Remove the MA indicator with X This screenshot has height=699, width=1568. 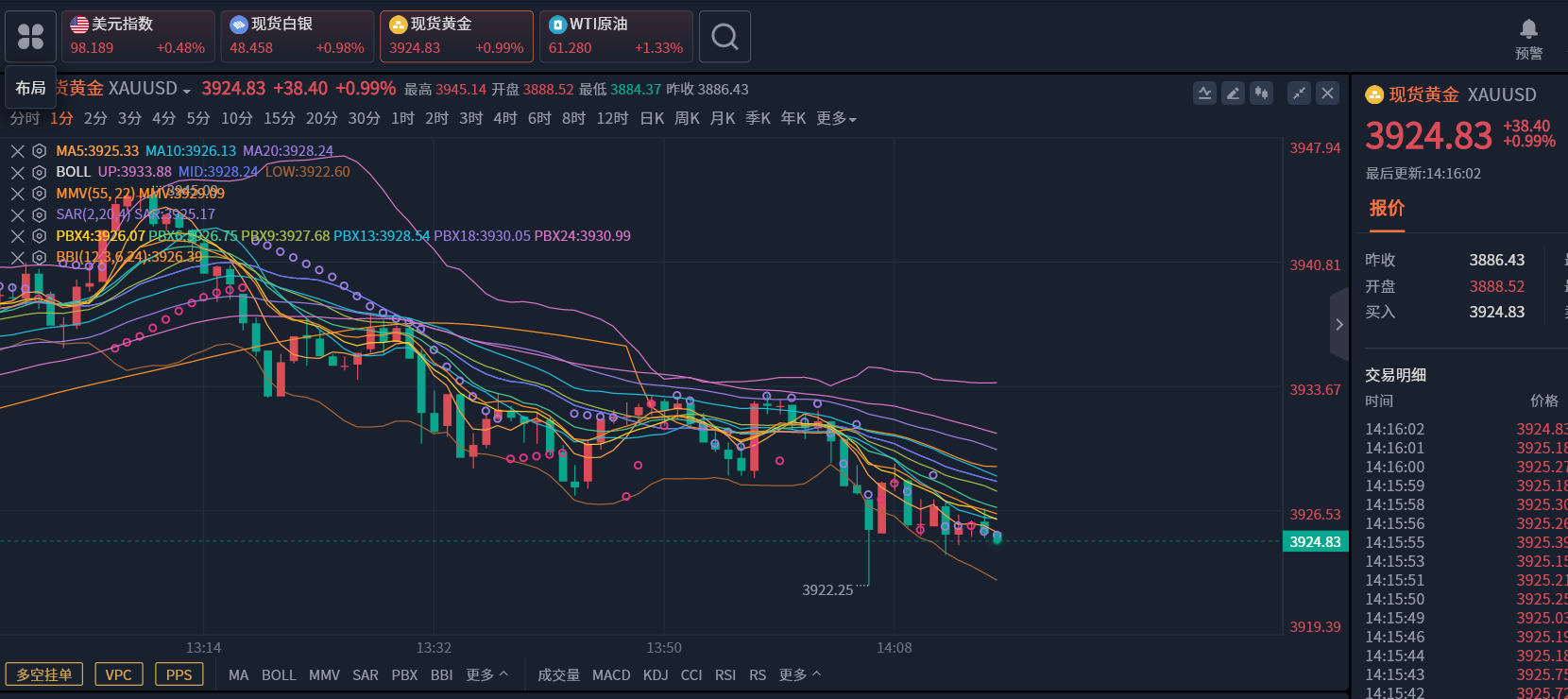pos(17,151)
